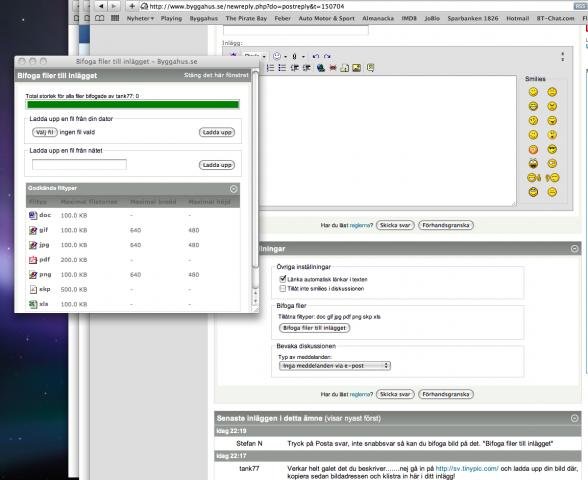Insert a bulleted list in the editor
Screen dimensions: 588x480
[282, 68]
